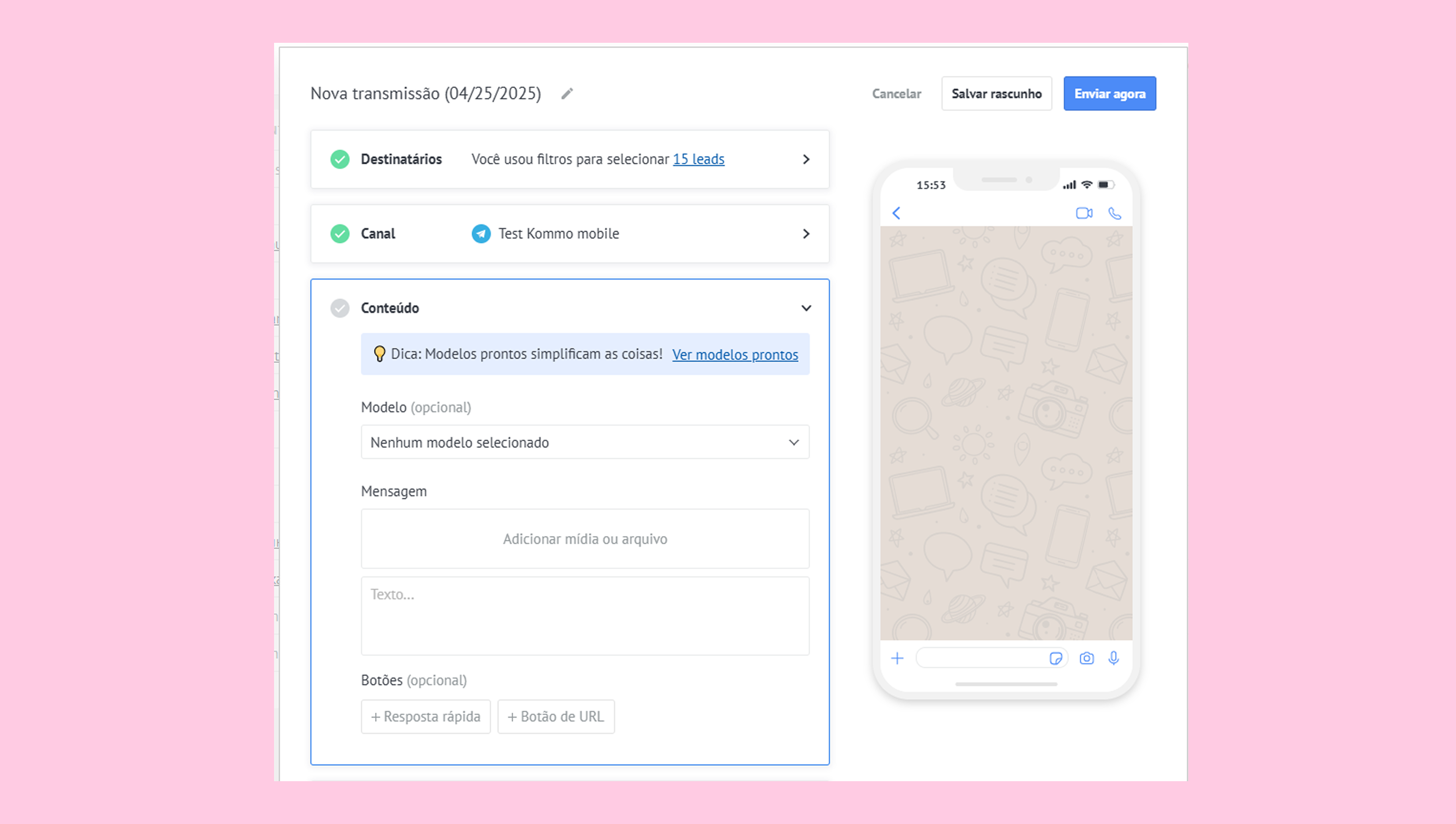This screenshot has width=1456, height=824.
Task: Click the phone preview message input
Action: [x=991, y=658]
